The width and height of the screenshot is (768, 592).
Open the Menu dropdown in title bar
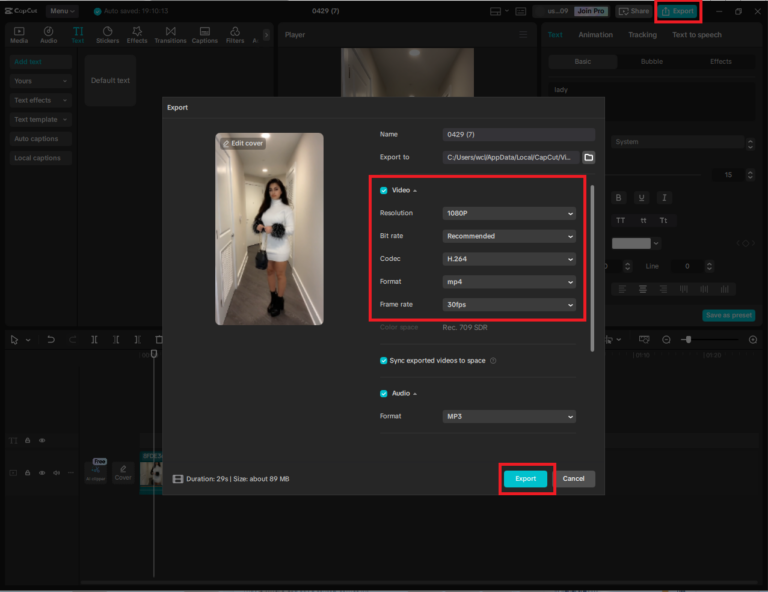pyautogui.click(x=62, y=11)
